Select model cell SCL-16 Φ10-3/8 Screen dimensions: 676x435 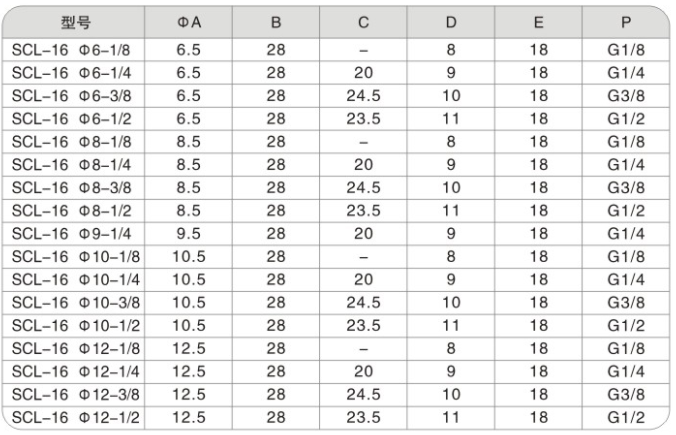coord(73,303)
